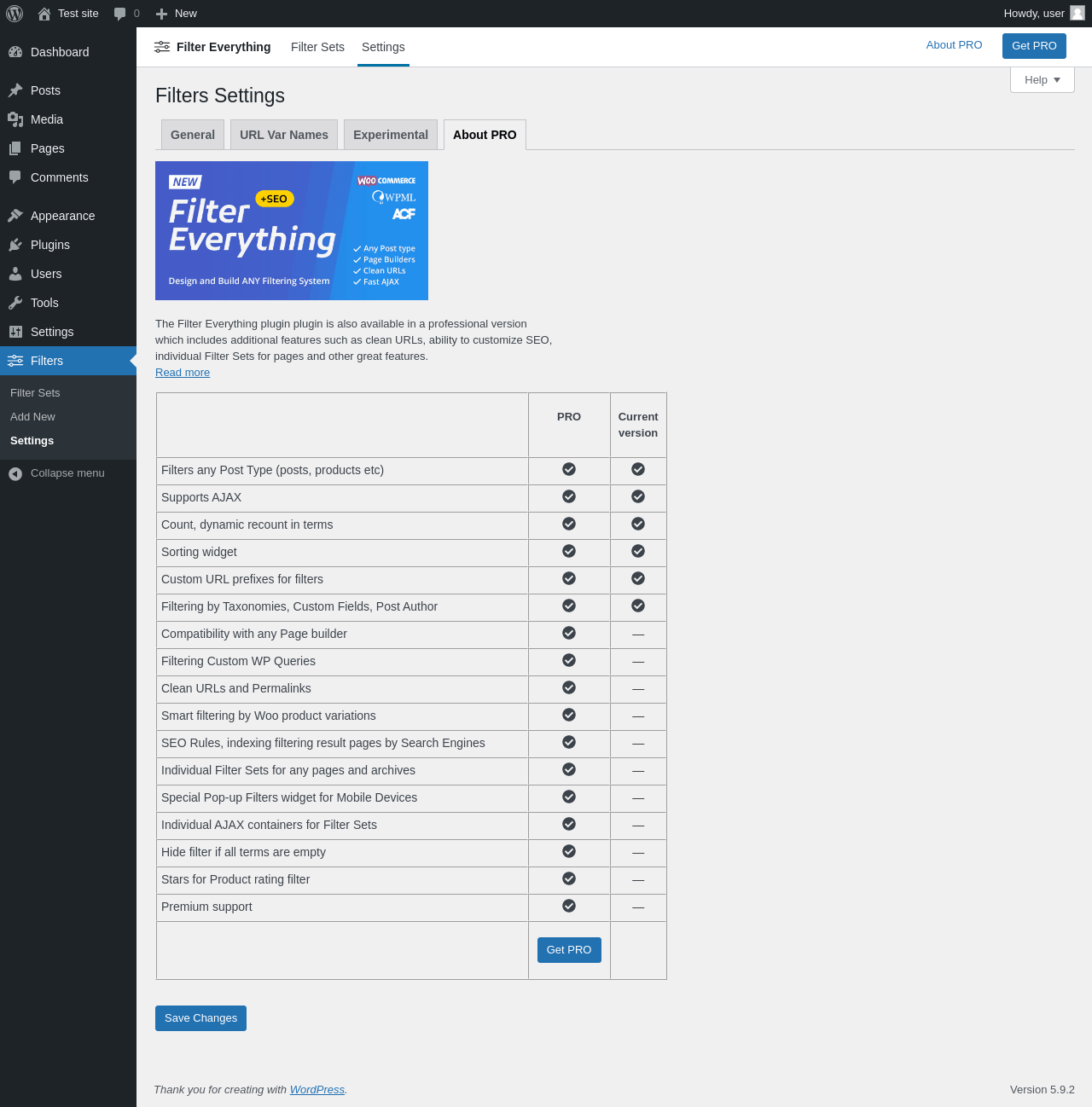Viewport: 1092px width, 1107px height.
Task: Click PRO checkmark for Clean URLs and Permalinks
Action: [569, 687]
